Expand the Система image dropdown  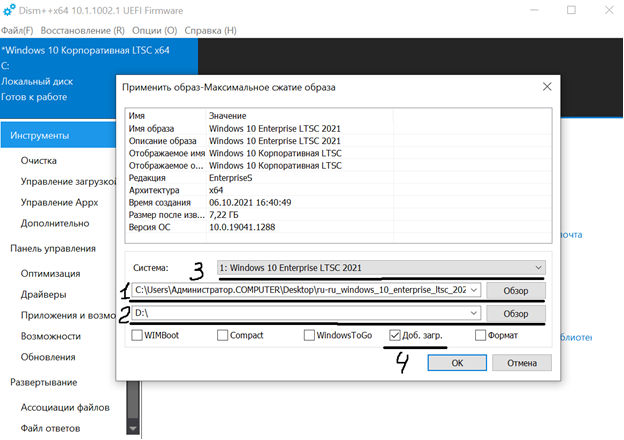click(540, 268)
